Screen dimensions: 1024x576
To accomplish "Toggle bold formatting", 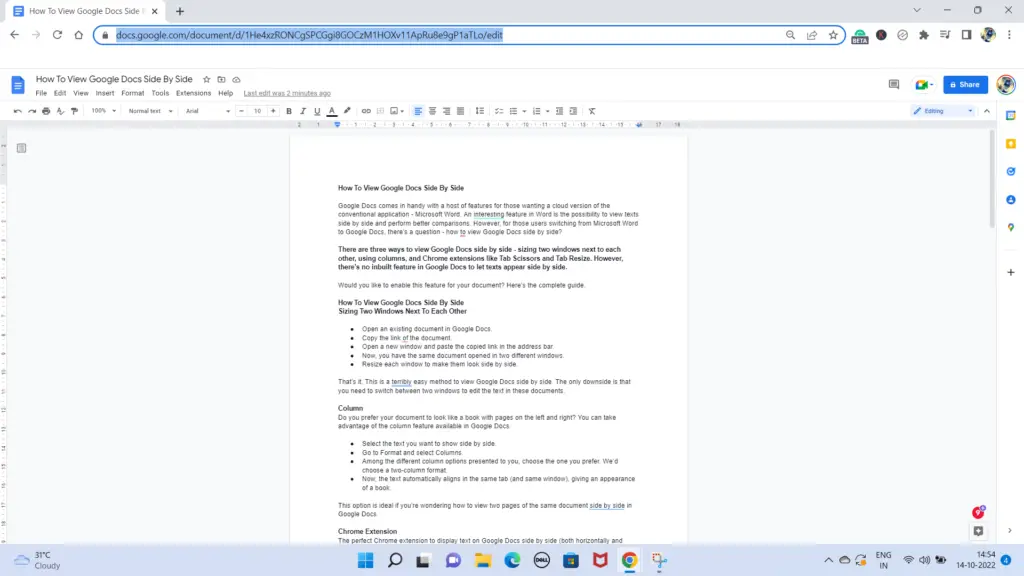I will point(289,111).
